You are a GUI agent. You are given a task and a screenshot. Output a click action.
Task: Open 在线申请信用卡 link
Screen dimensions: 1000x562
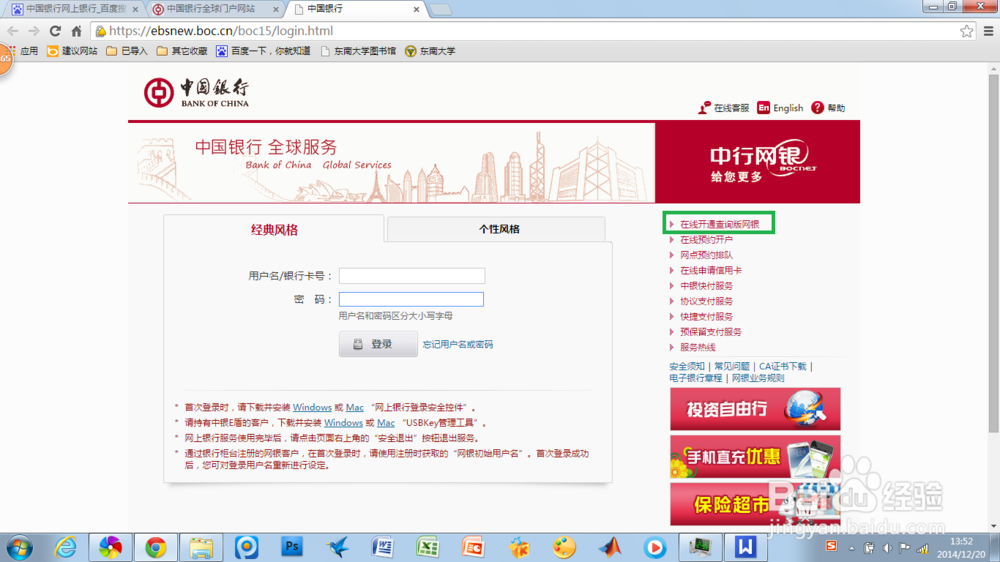click(x=710, y=270)
